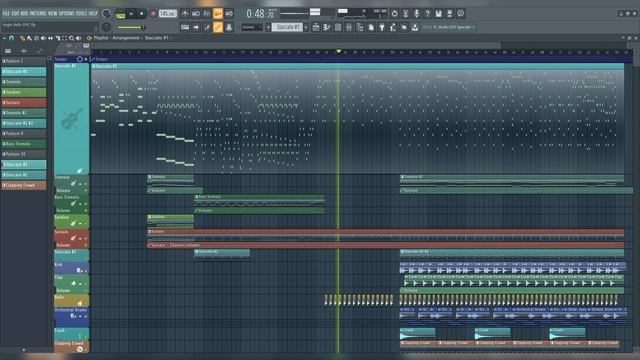Toggle the playlist snap magnet icon

(x=11, y=38)
